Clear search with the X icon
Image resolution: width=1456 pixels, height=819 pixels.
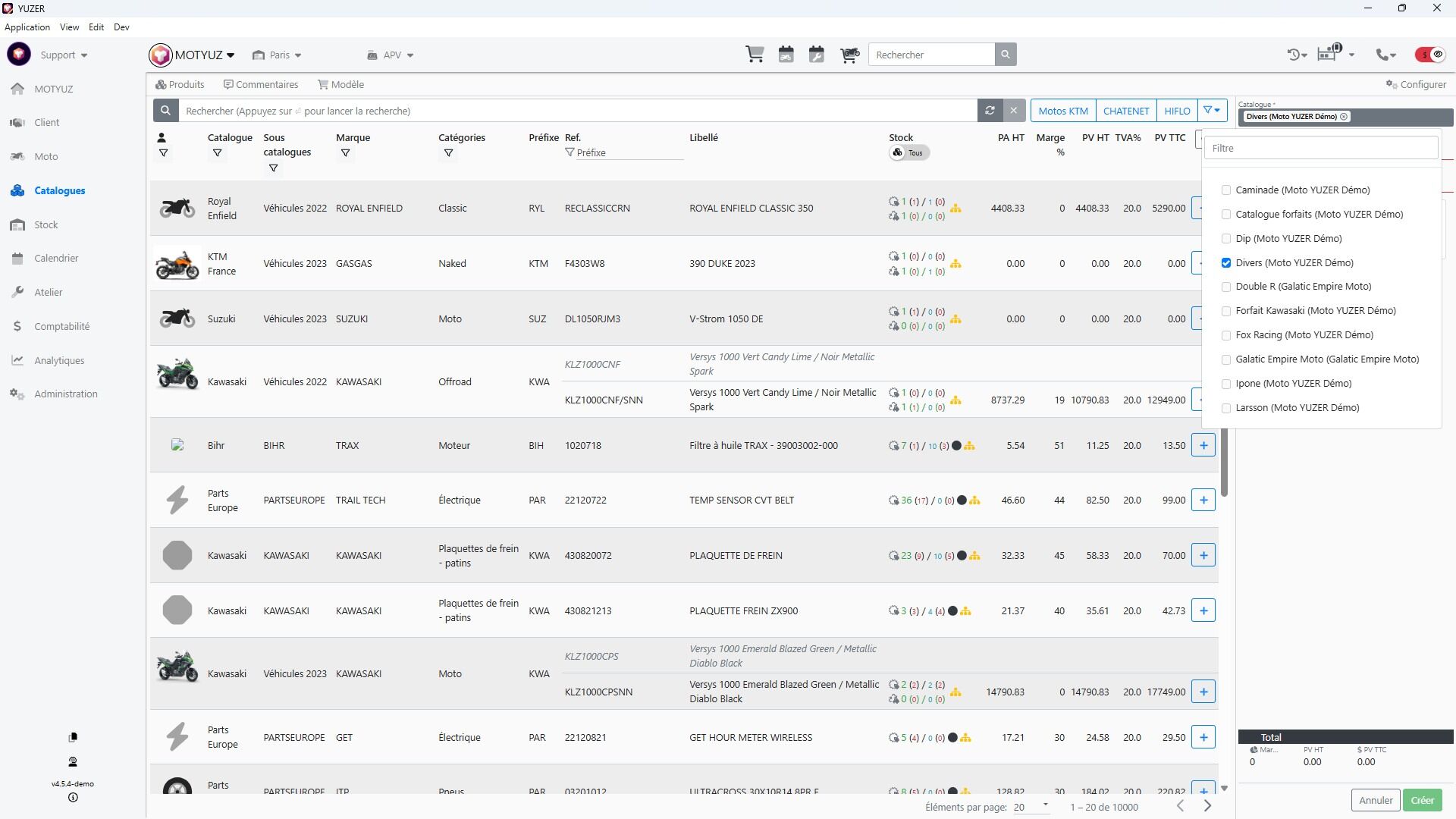click(x=1013, y=111)
